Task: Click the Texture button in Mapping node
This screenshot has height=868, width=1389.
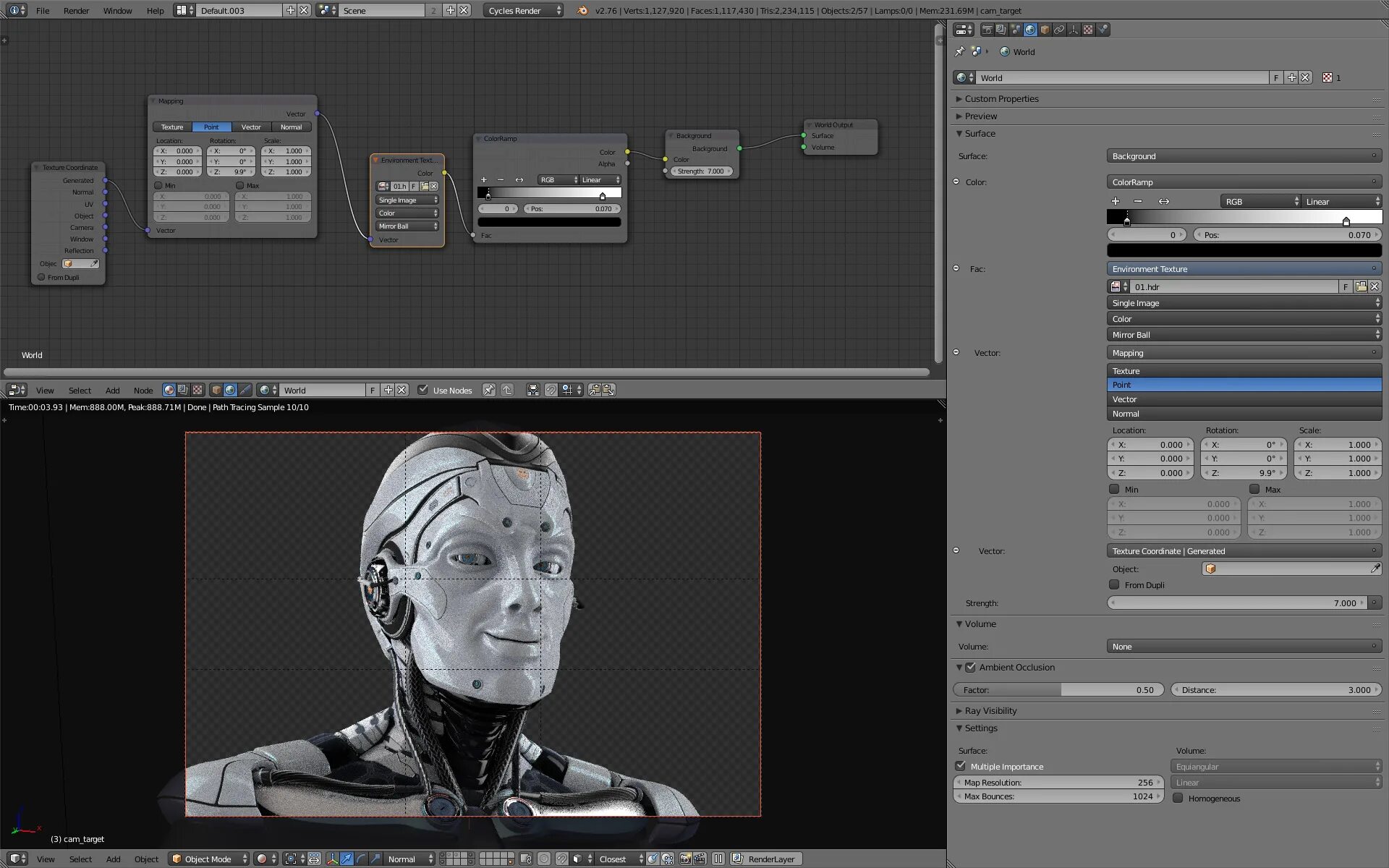Action: point(172,127)
